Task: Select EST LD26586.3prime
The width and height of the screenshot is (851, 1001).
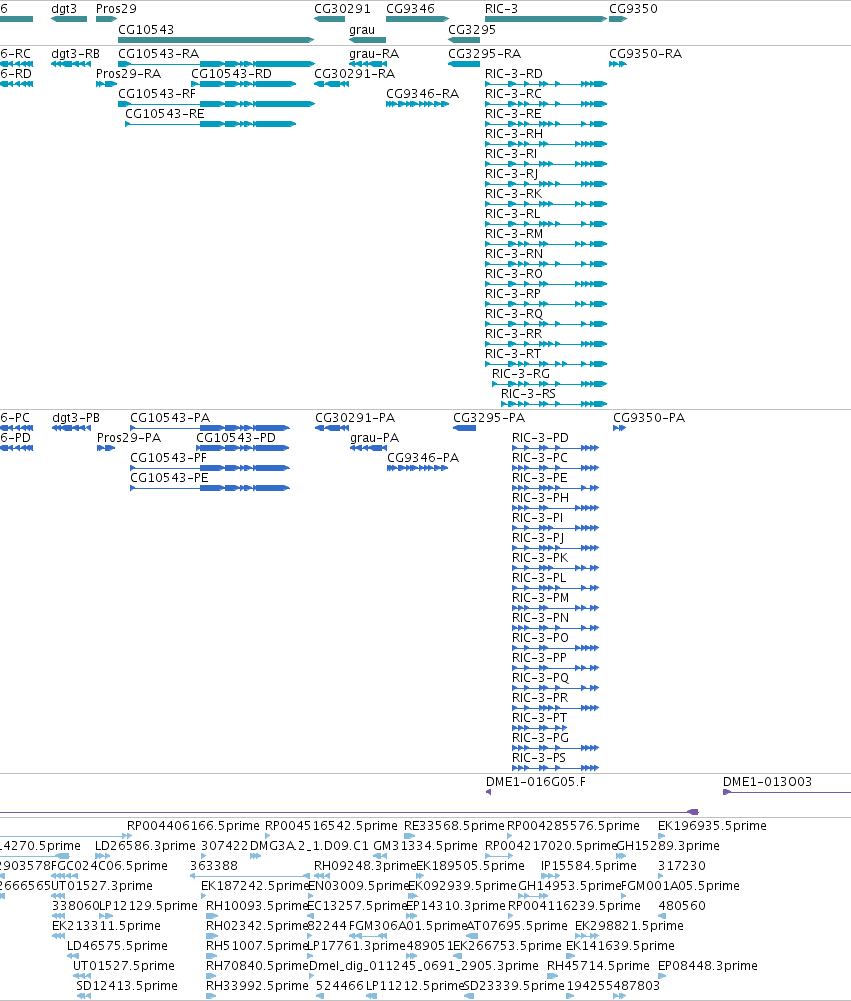Action: pyautogui.click(x=103, y=855)
